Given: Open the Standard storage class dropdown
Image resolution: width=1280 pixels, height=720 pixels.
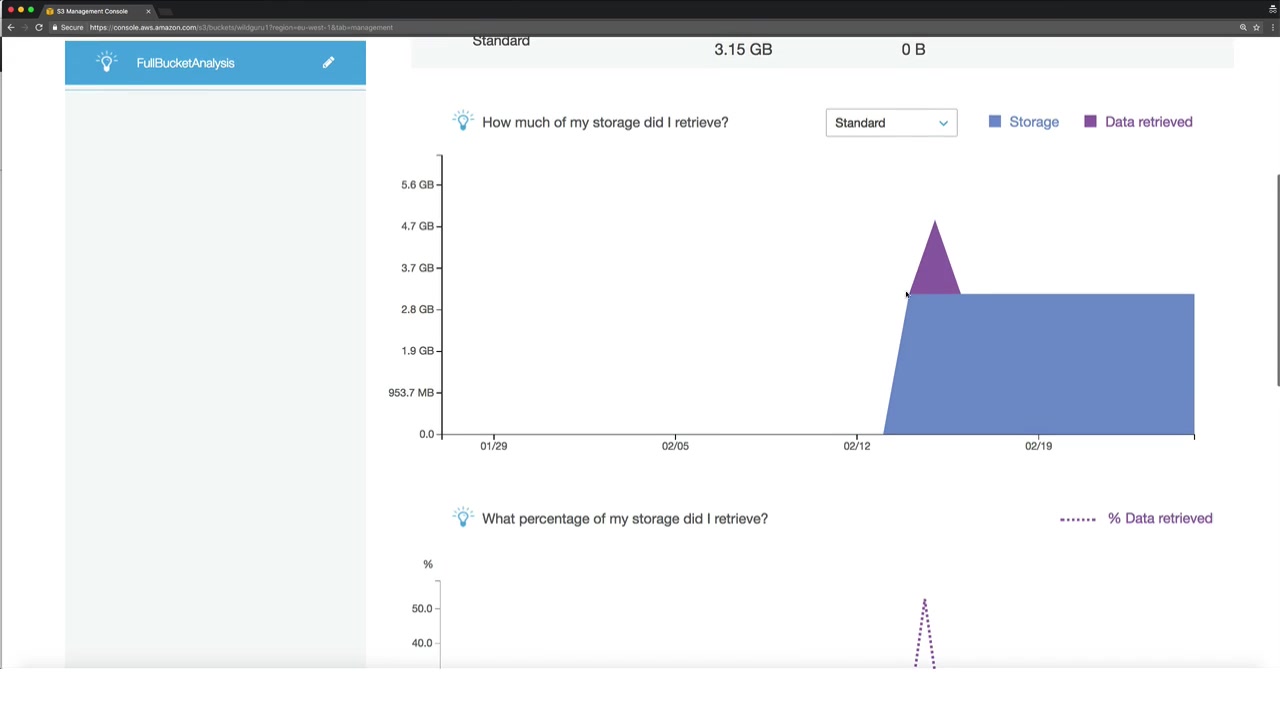Looking at the screenshot, I should point(891,123).
